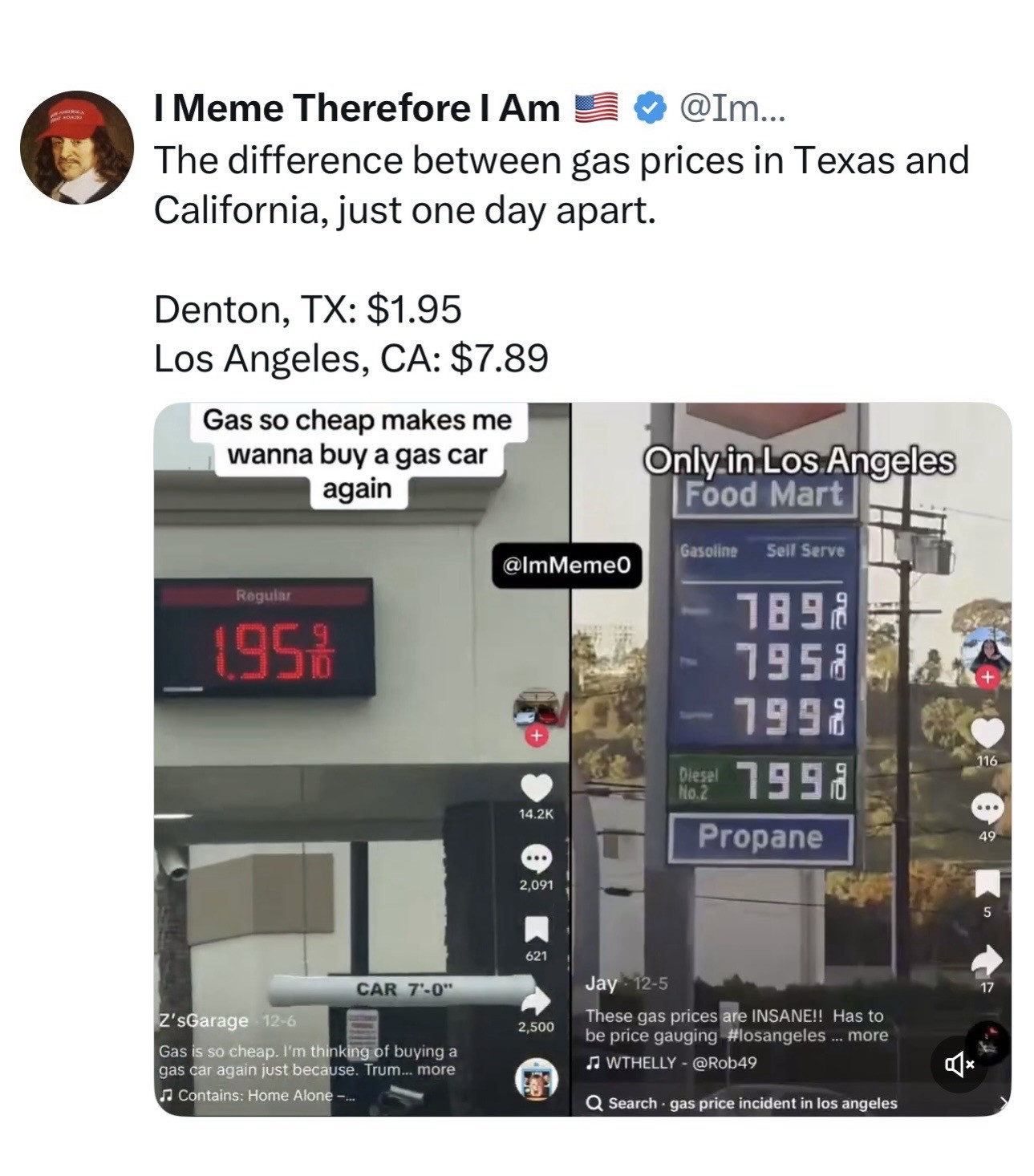The image size is (1034, 1176).
Task: Tap the heart icon showing 14.2K likes
Action: (536, 787)
